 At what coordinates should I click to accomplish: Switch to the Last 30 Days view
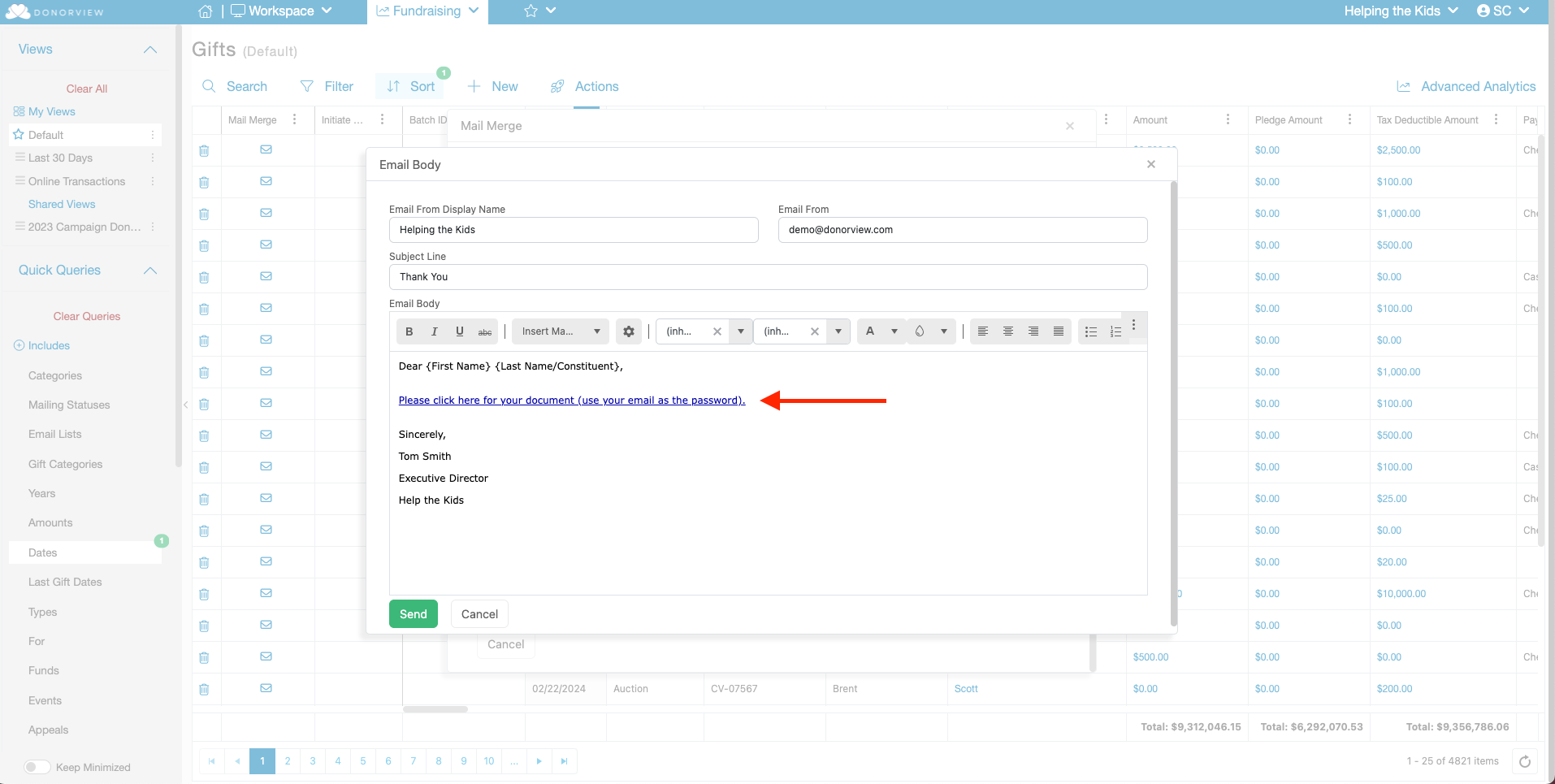tap(60, 158)
